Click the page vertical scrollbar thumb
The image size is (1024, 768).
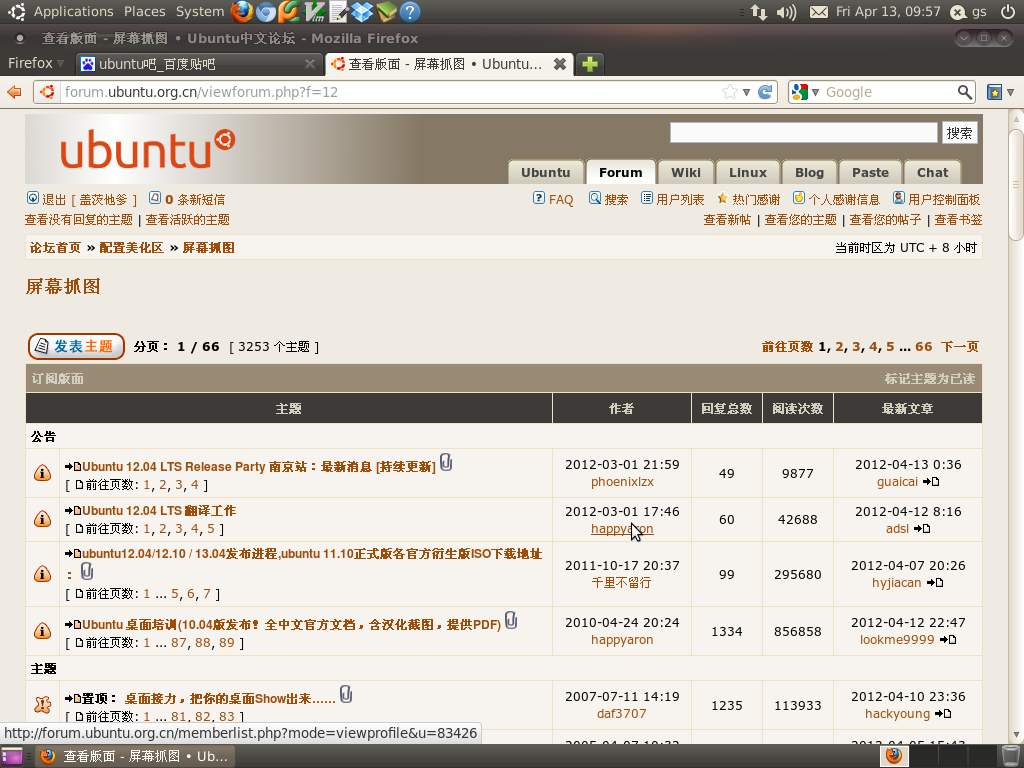click(x=1016, y=185)
